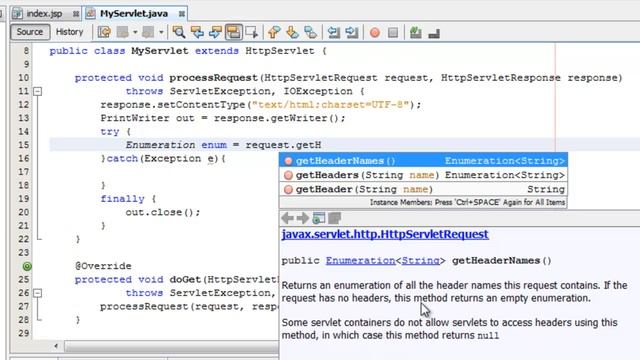Follow the Enumeration link in Javadoc
Viewport: 640px width, 360px height.
pyautogui.click(x=360, y=260)
